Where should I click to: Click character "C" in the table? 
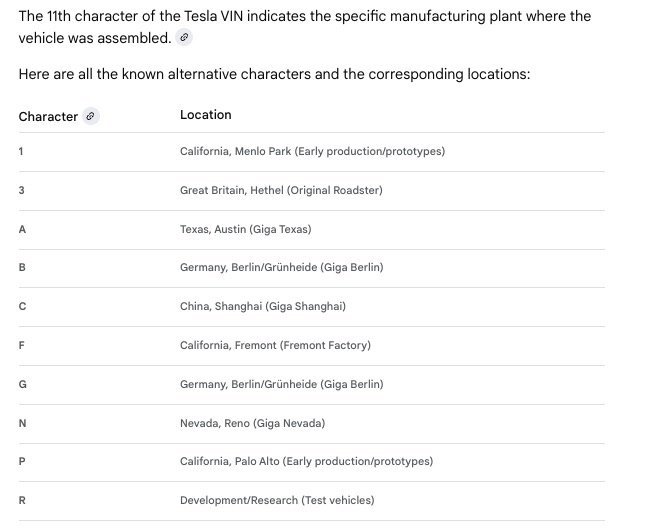point(22,306)
